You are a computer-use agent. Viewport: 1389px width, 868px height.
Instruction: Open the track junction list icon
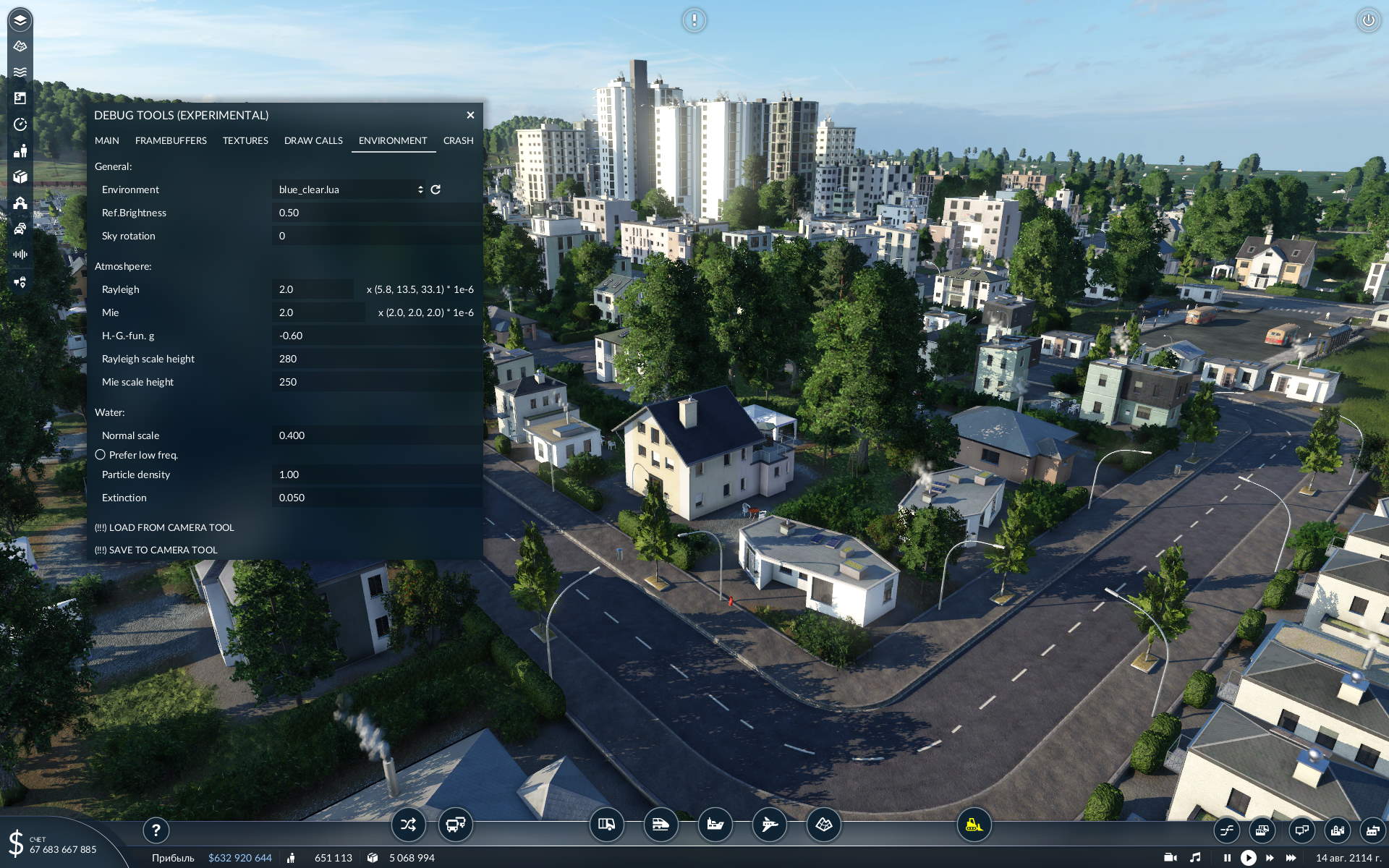1227,830
